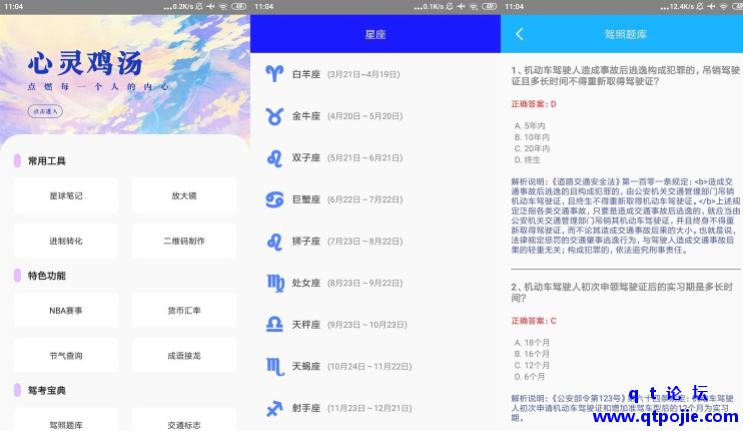Open the 进制转化 converter
743x431 pixels.
click(66, 241)
